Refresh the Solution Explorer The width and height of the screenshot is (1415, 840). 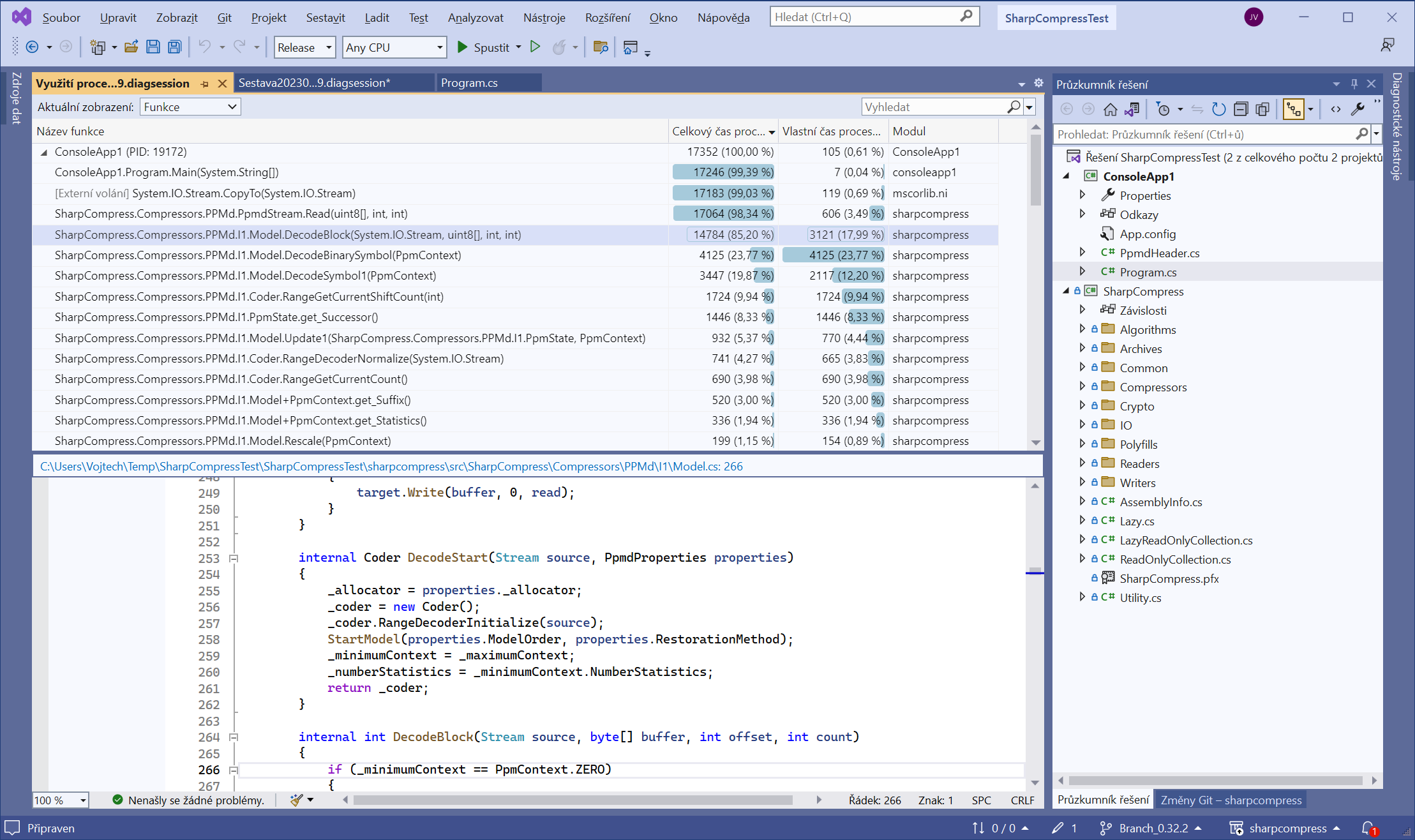(1218, 109)
